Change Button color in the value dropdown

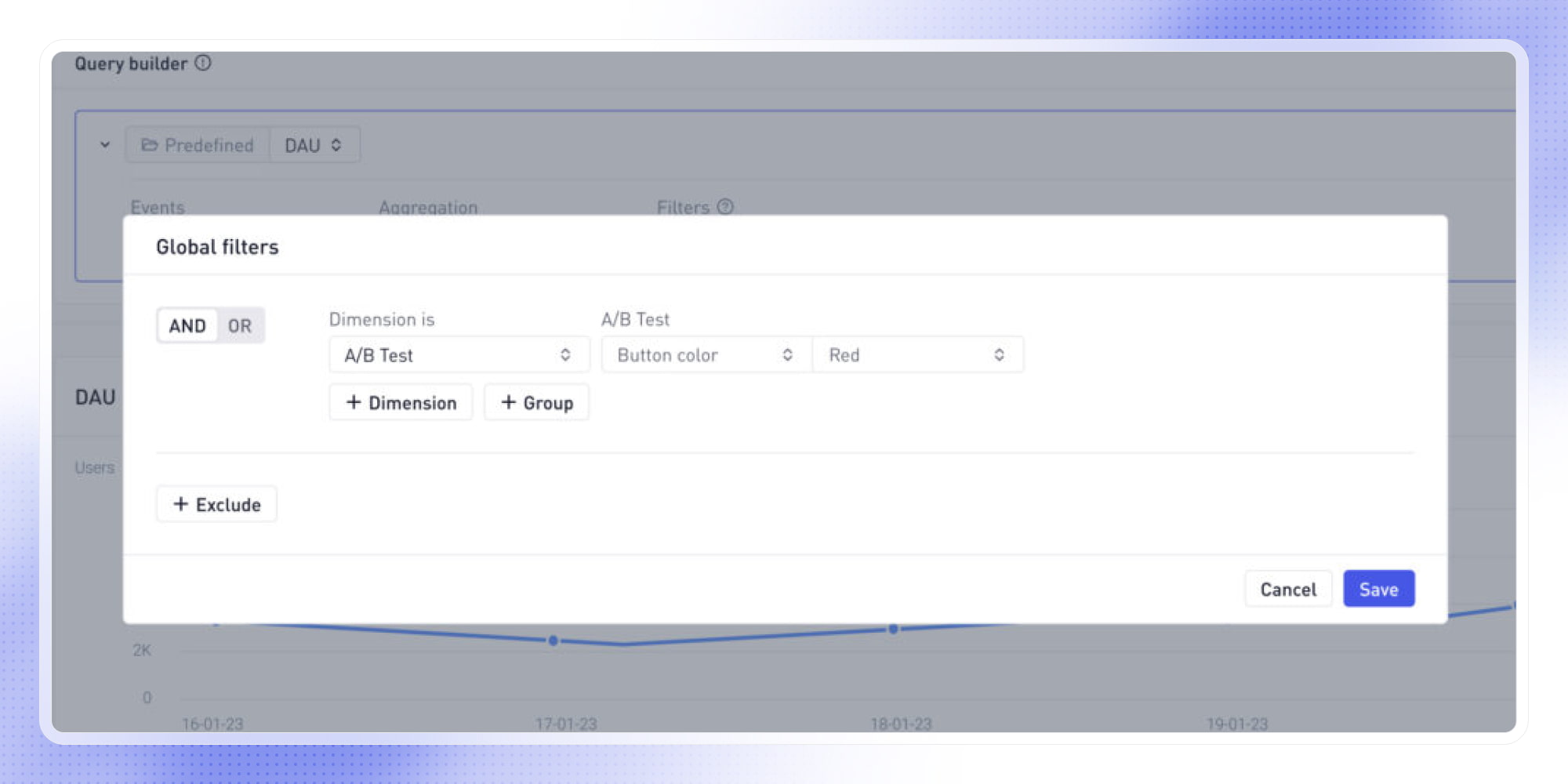(703, 354)
